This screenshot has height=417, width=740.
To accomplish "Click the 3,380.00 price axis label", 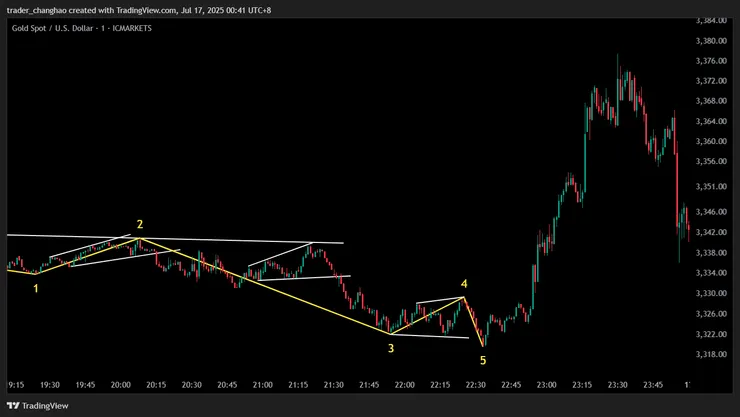I will pos(711,41).
